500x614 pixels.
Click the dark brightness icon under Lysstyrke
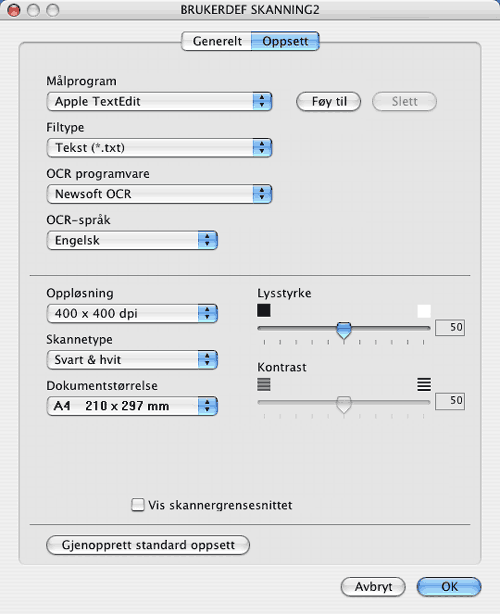[264, 311]
